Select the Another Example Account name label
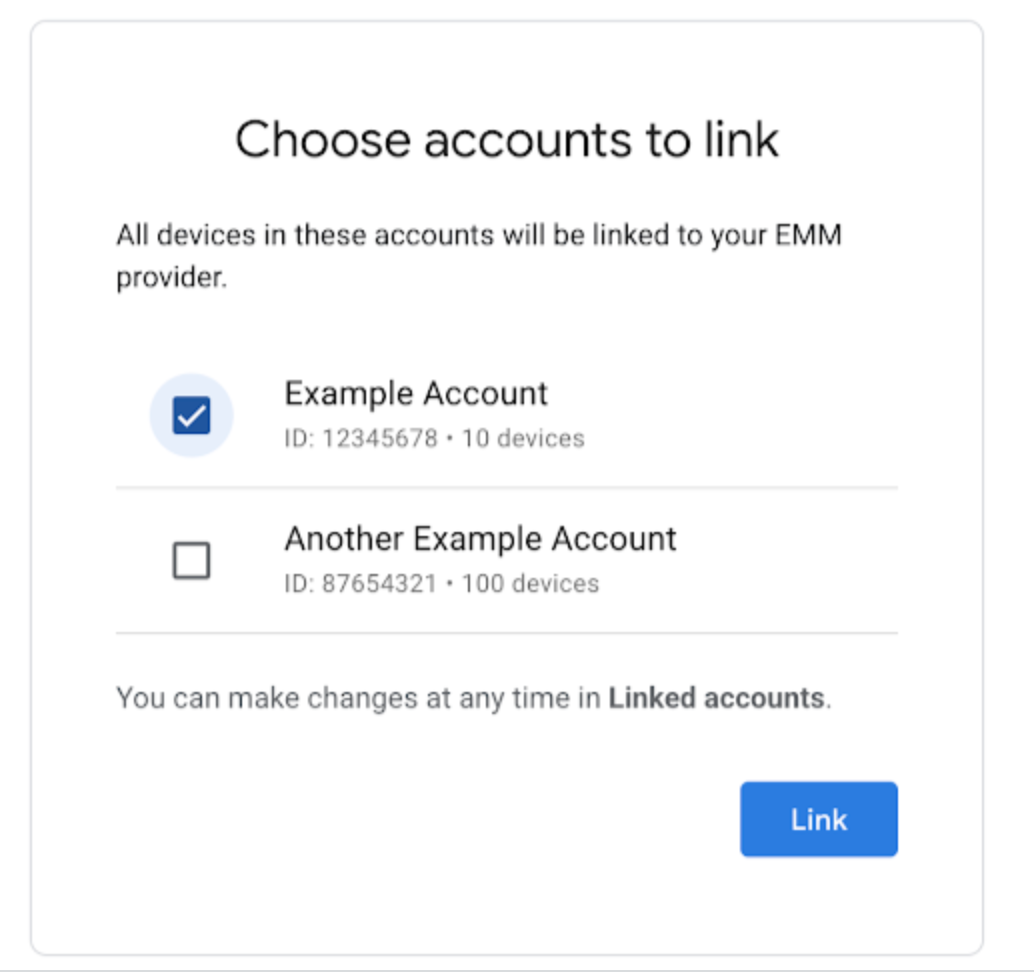Screen dimensions: 1034x972 click(x=480, y=538)
